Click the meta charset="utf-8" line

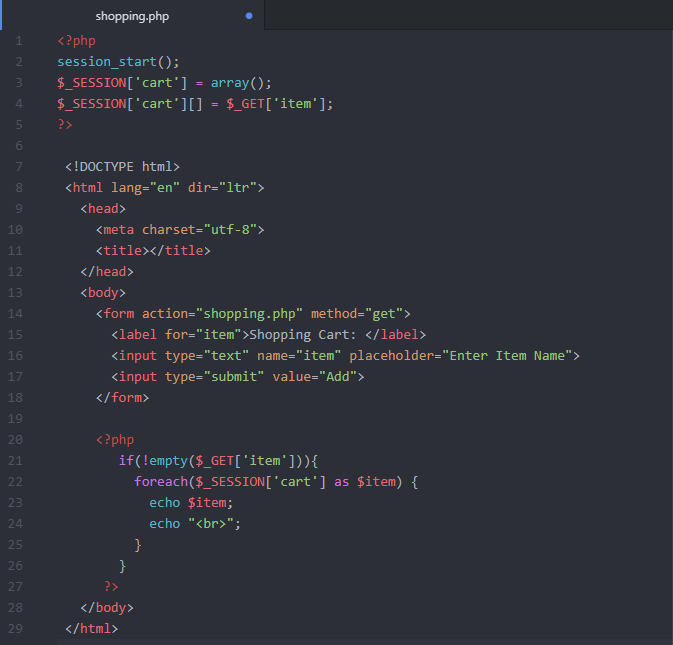pos(180,230)
